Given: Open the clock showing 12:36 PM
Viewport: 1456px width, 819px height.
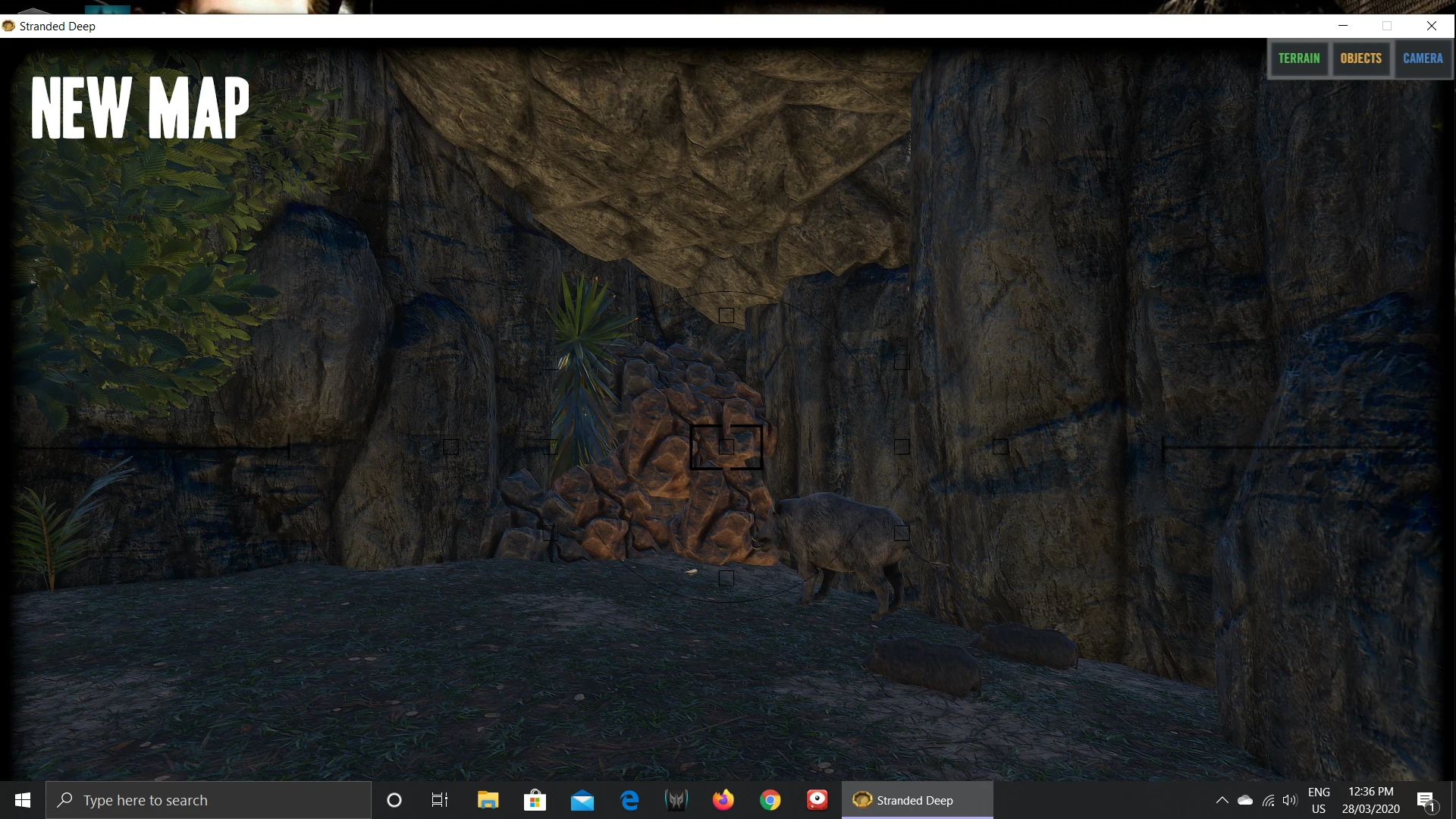Looking at the screenshot, I should [x=1371, y=800].
